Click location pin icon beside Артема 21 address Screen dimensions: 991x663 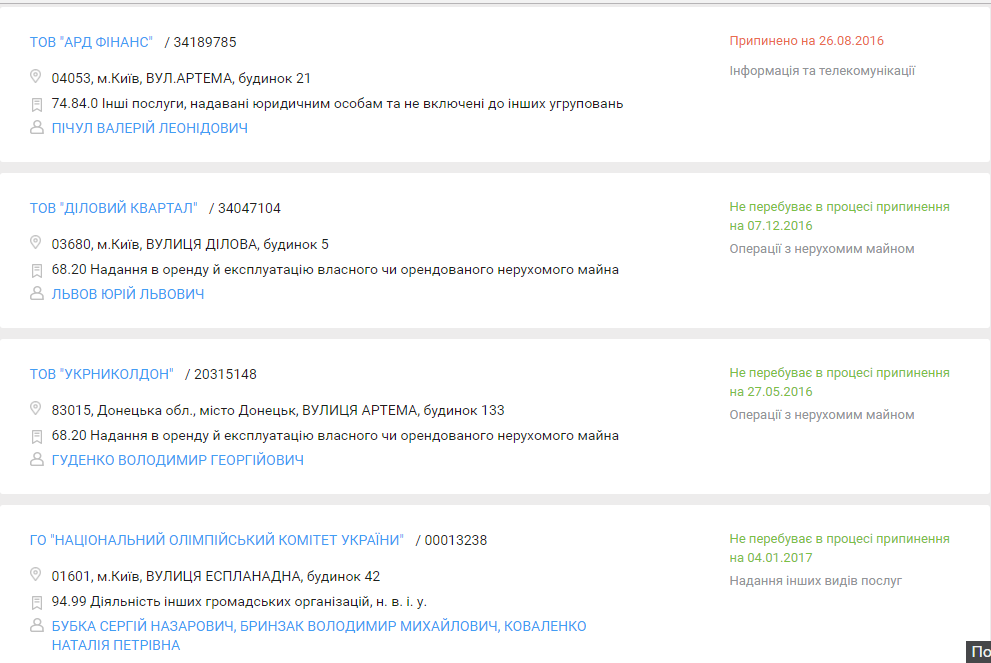click(36, 77)
